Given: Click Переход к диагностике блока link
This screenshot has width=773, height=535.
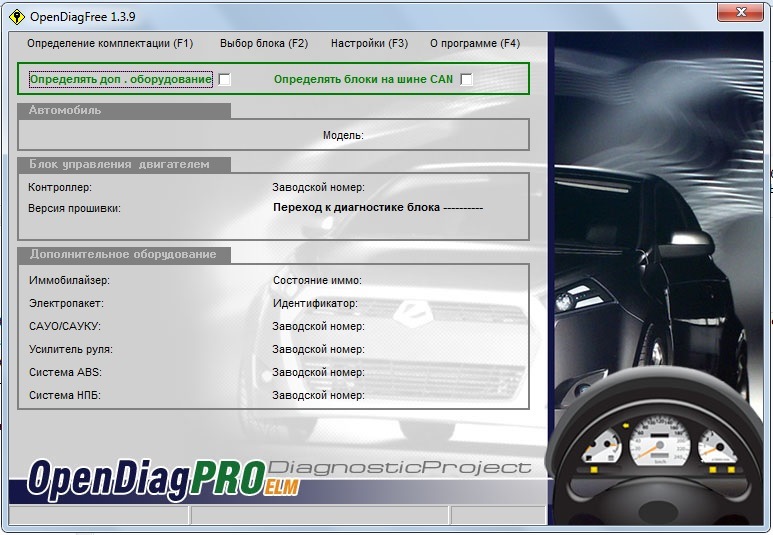Looking at the screenshot, I should tap(378, 208).
